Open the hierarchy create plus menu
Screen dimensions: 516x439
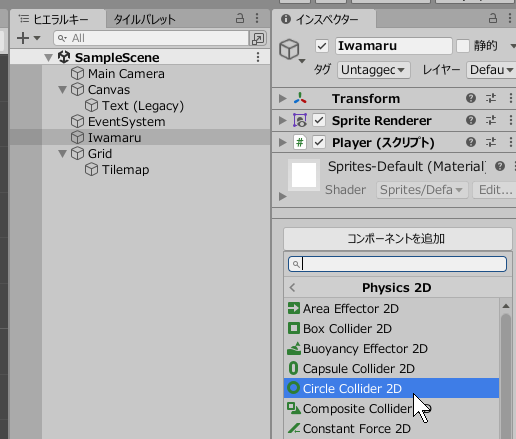pos(28,38)
